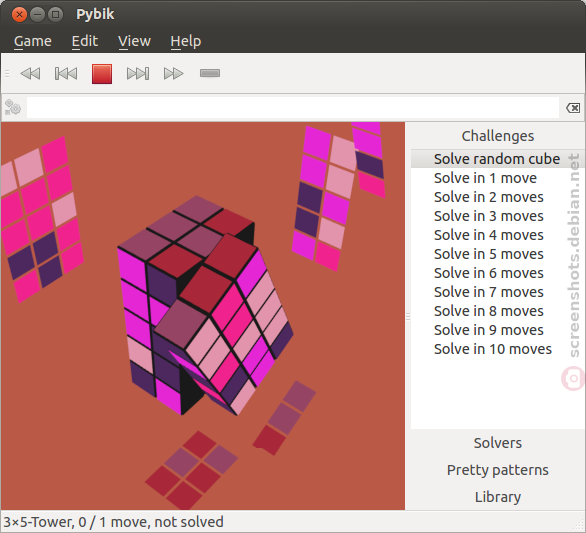Click the gears icon beside move field

coord(13,108)
